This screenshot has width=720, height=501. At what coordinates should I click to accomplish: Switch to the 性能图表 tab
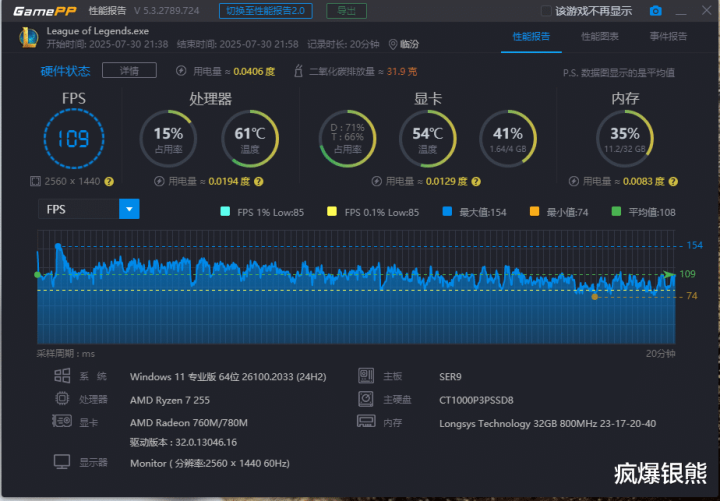click(x=600, y=36)
